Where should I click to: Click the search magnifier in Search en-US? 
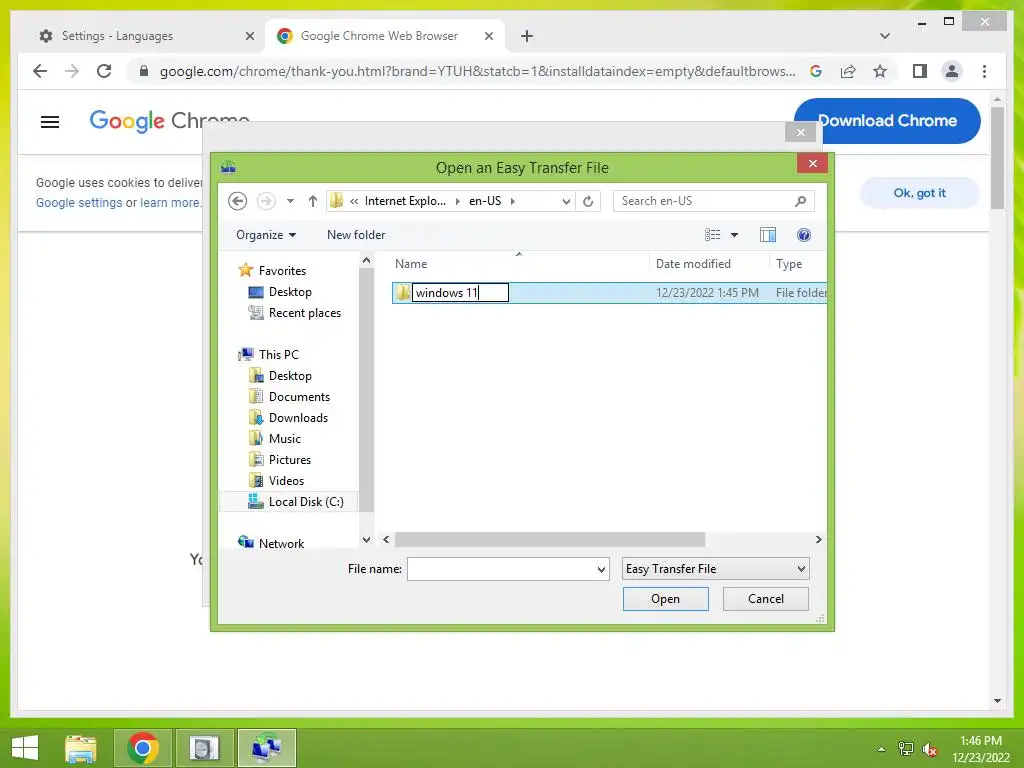(801, 201)
